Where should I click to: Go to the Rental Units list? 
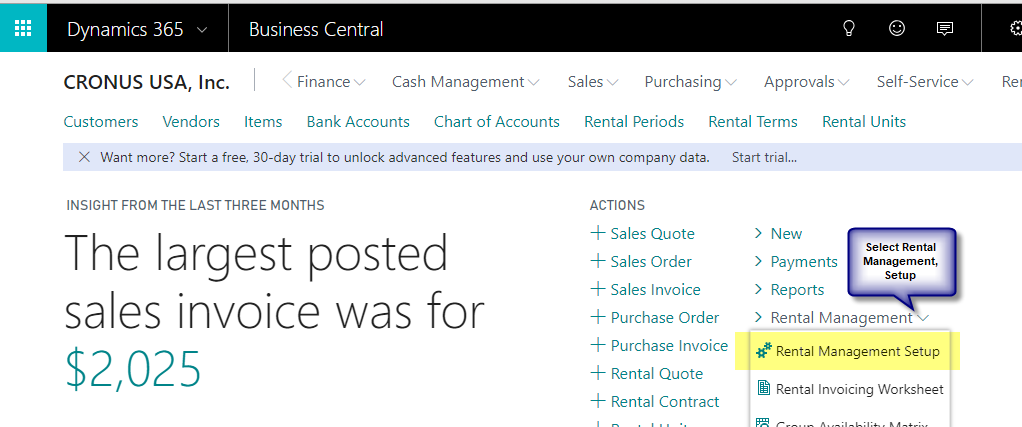point(864,122)
